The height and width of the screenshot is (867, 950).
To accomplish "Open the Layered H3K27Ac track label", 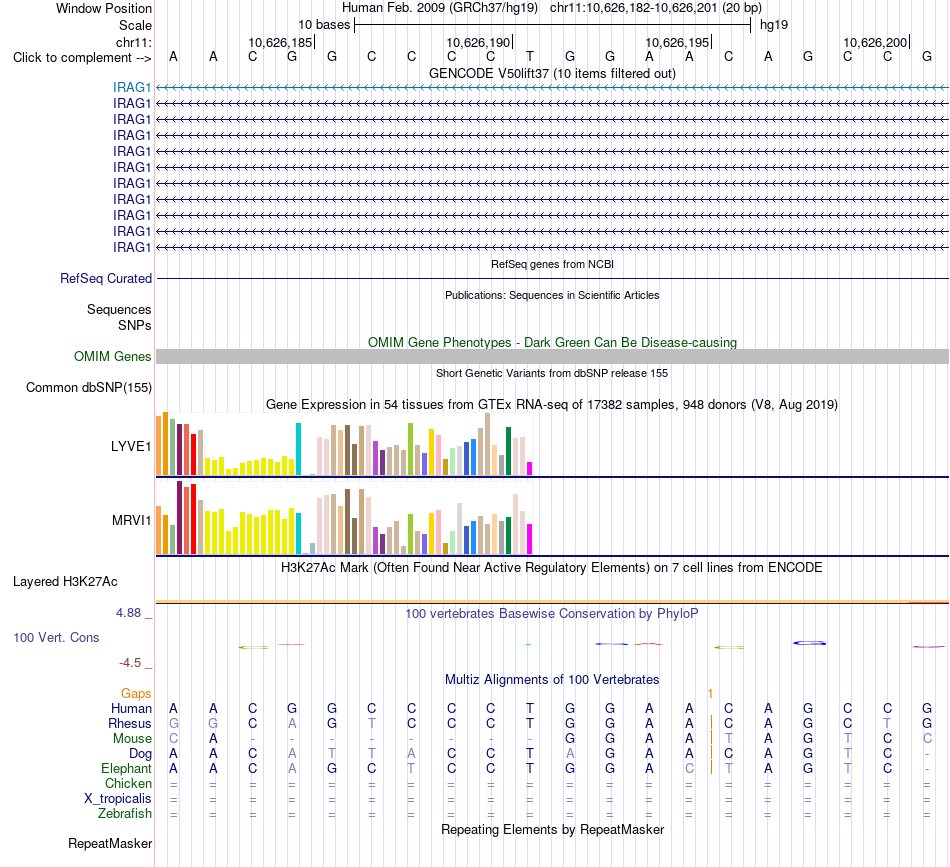I will pos(65,582).
